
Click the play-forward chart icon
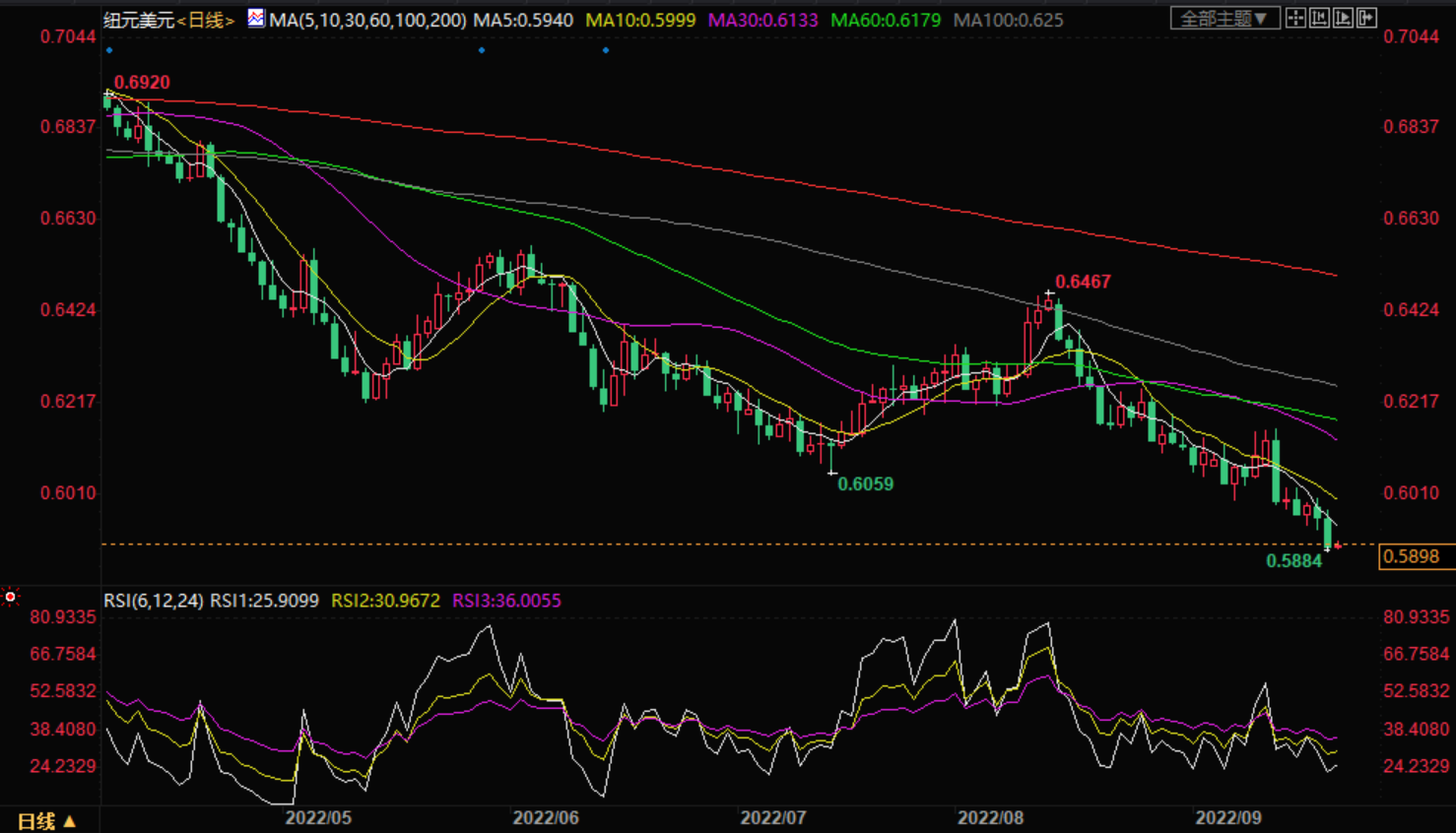point(1343,19)
